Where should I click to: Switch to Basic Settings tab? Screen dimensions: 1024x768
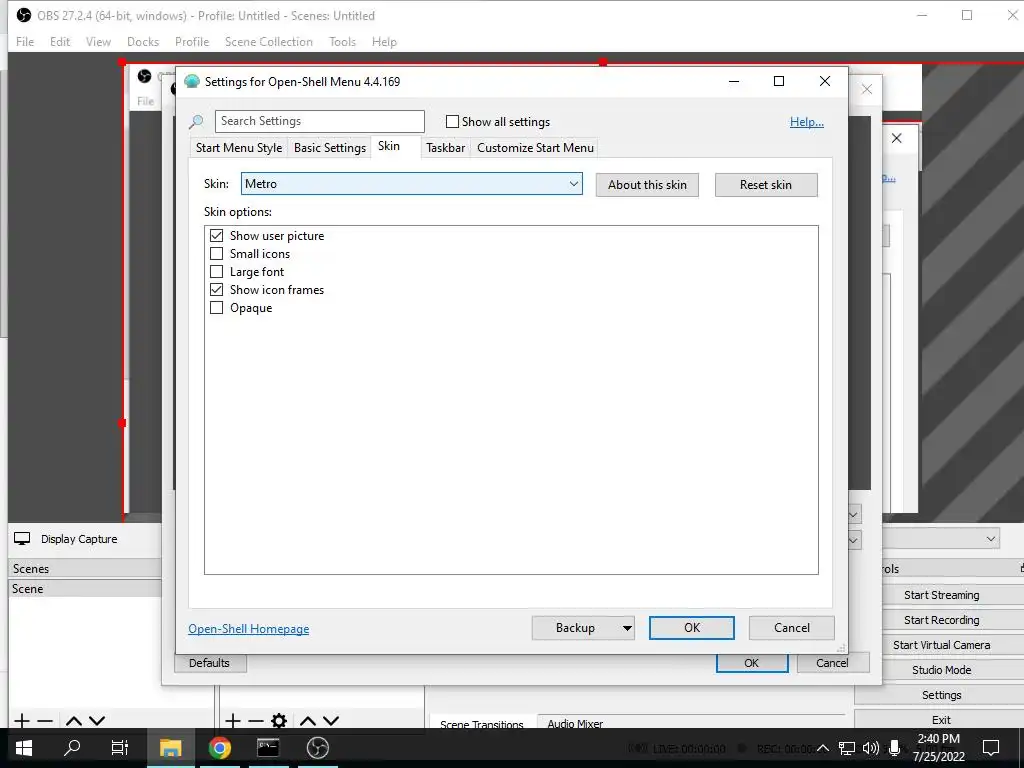point(330,148)
